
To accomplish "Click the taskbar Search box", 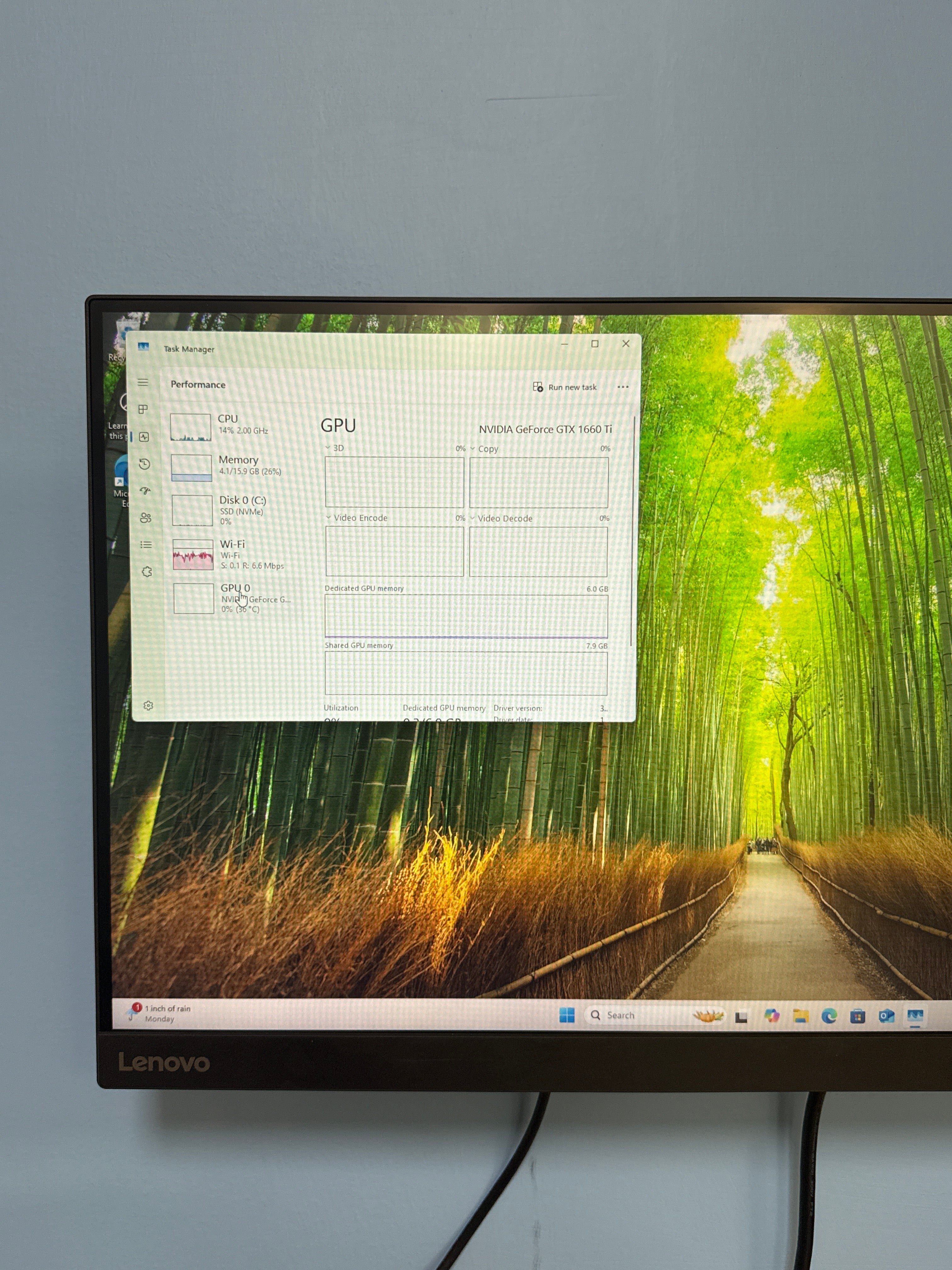I will pos(637,1015).
